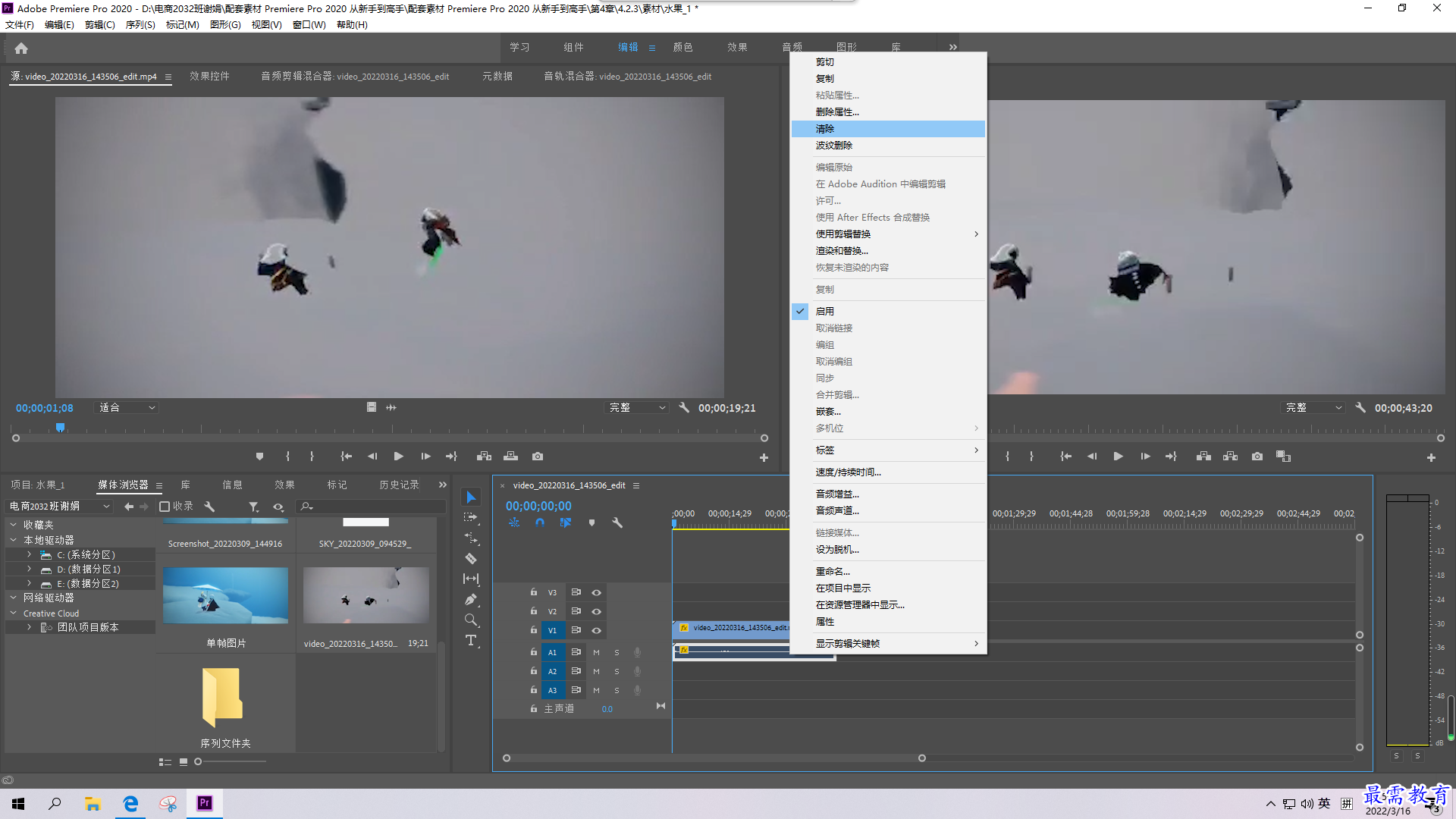Click the source monitor playhead marker
Image resolution: width=1456 pixels, height=819 pixels.
coord(60,428)
